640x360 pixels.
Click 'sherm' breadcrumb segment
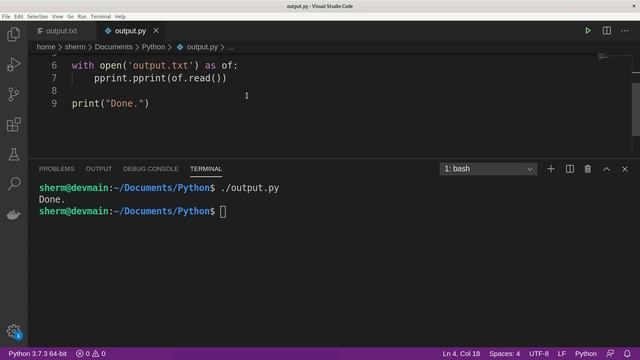(x=75, y=47)
